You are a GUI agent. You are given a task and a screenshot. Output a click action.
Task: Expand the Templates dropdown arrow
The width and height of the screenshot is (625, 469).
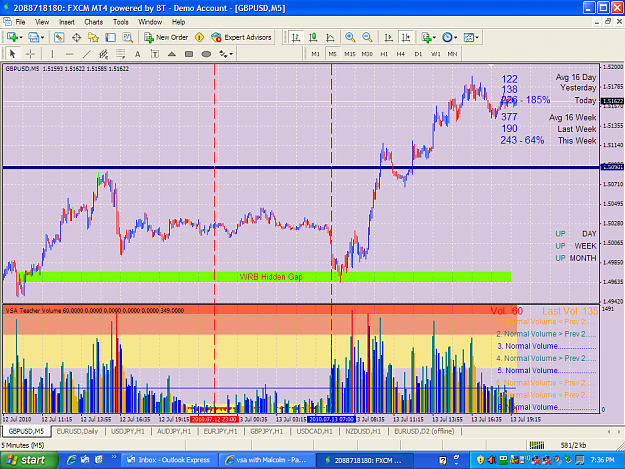point(477,37)
